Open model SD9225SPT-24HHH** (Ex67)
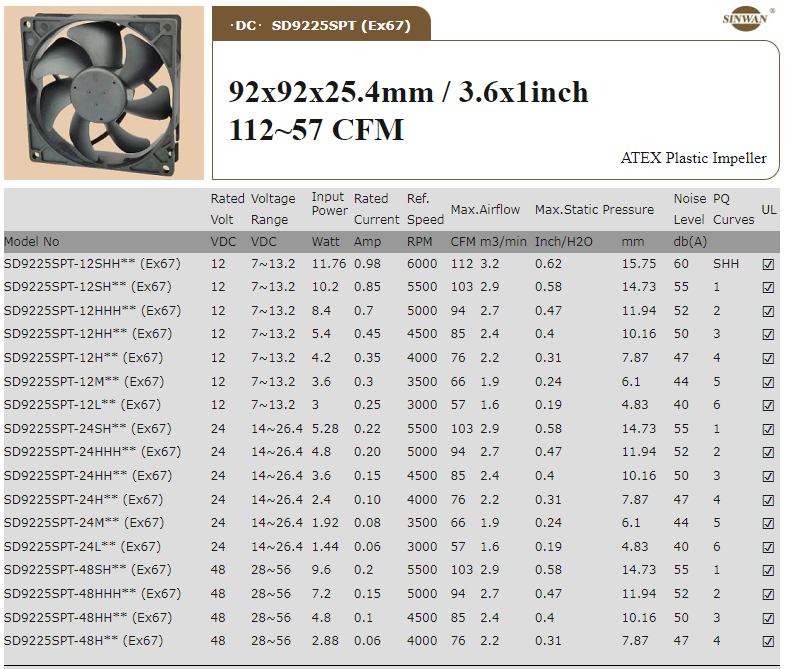 tap(92, 452)
